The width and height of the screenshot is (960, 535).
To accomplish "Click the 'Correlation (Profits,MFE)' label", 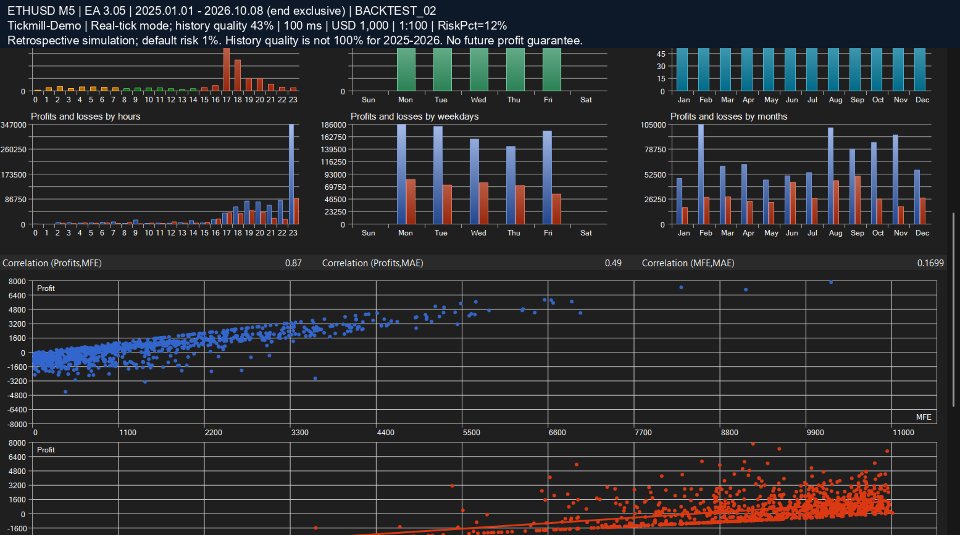I will pyautogui.click(x=52, y=263).
